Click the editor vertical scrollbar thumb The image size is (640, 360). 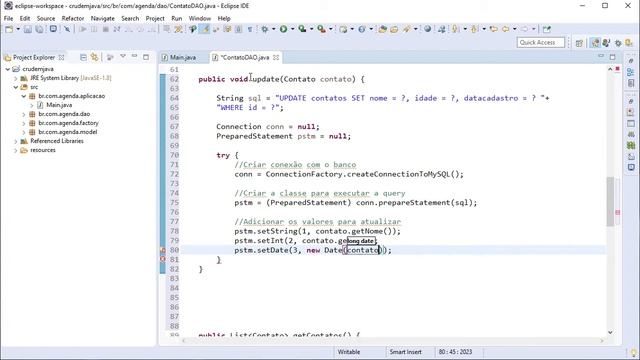pos(610,201)
